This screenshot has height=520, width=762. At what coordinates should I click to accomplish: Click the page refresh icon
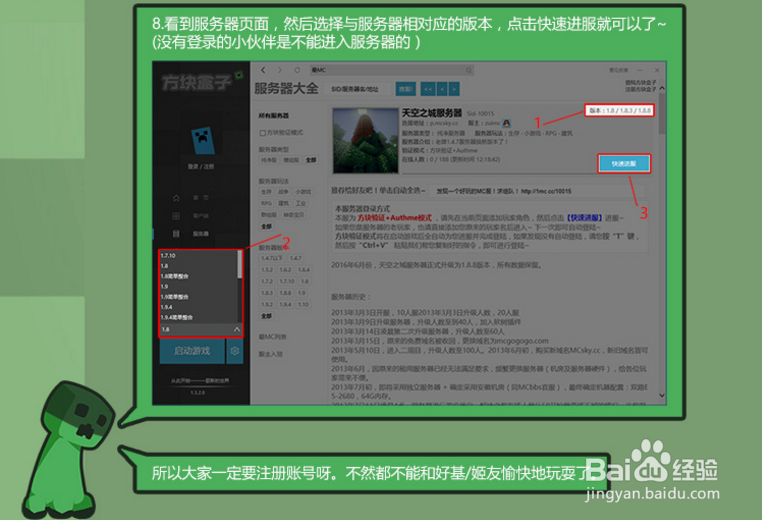click(296, 70)
